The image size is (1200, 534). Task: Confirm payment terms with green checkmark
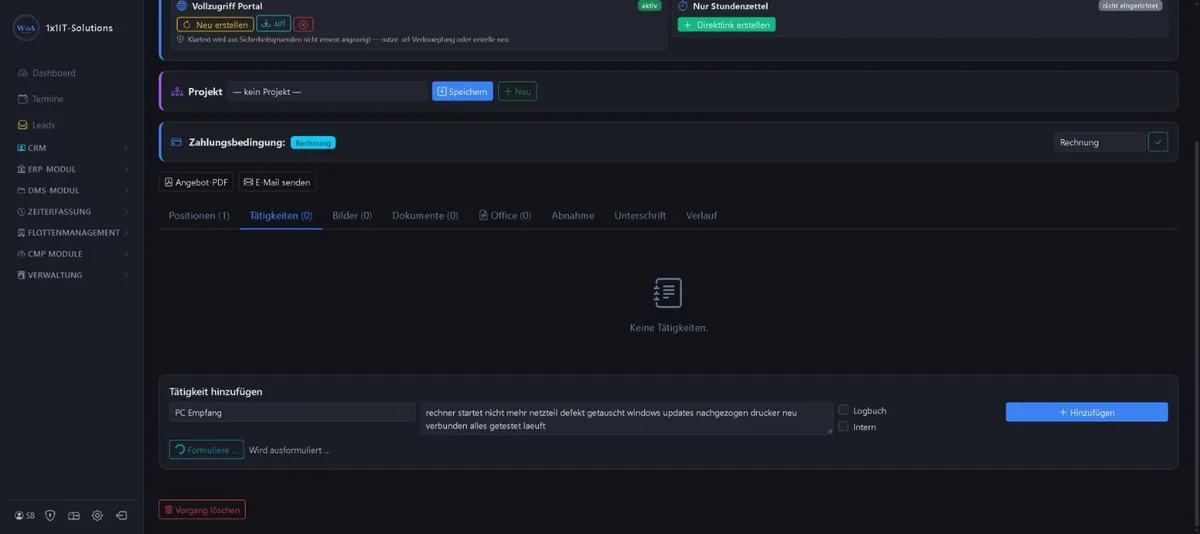coord(1158,142)
